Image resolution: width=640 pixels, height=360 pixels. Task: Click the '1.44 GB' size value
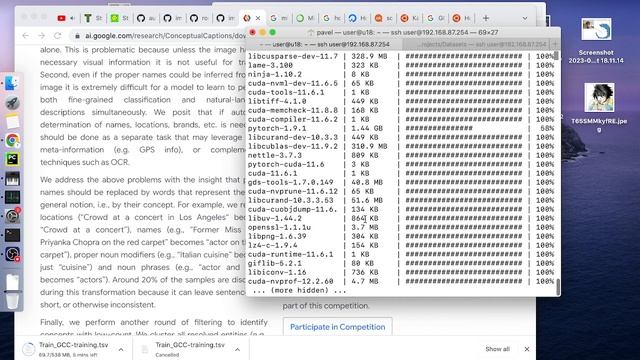pos(367,128)
